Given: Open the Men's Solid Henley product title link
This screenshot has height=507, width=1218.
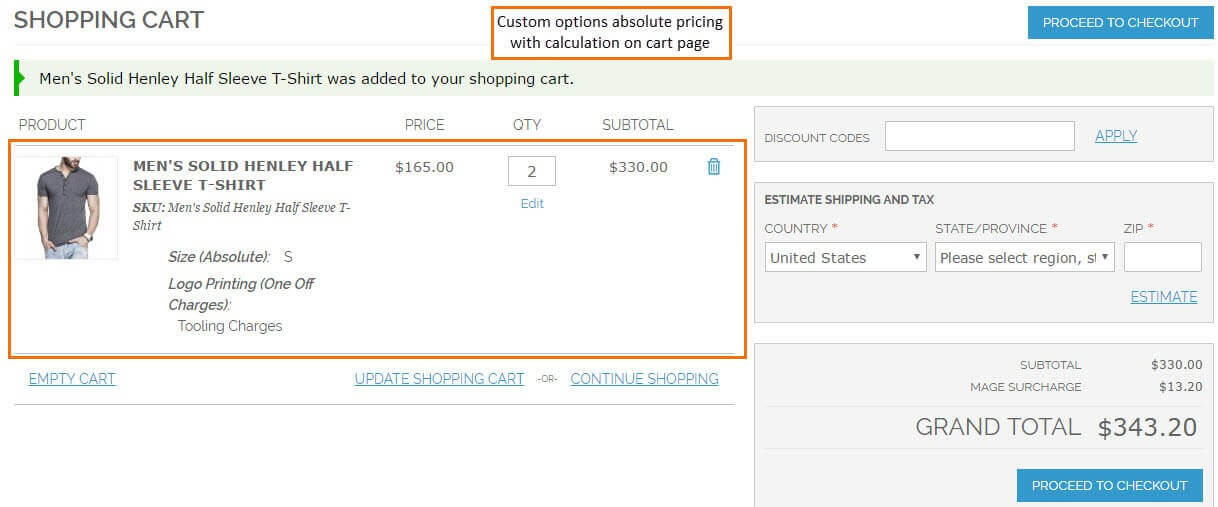Looking at the screenshot, I should point(243,175).
